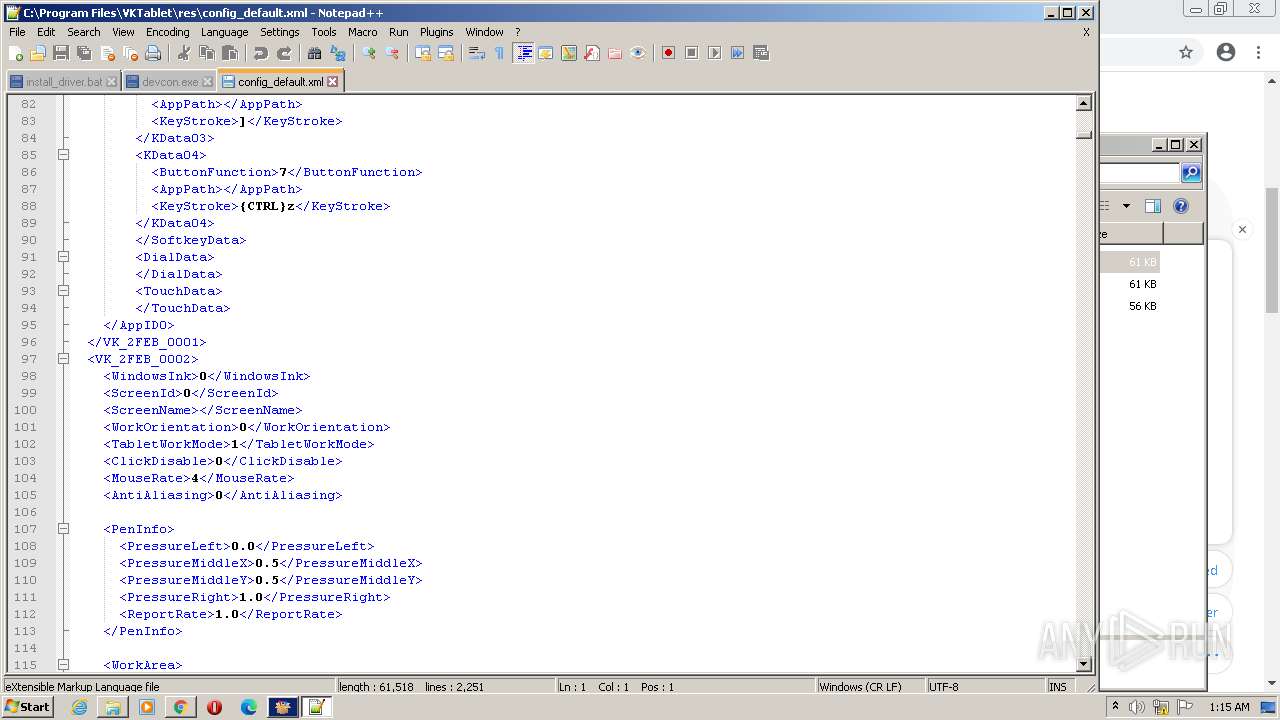The width and height of the screenshot is (1280, 720).
Task: Stop macro recording with stop button
Action: (691, 53)
